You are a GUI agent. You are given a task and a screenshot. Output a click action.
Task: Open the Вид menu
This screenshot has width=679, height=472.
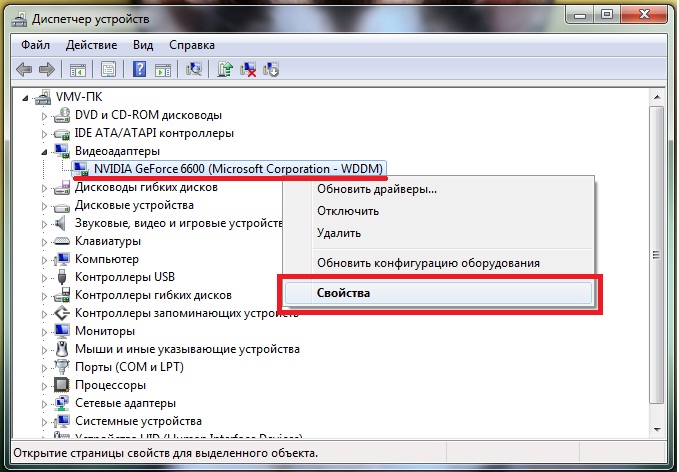(x=143, y=45)
